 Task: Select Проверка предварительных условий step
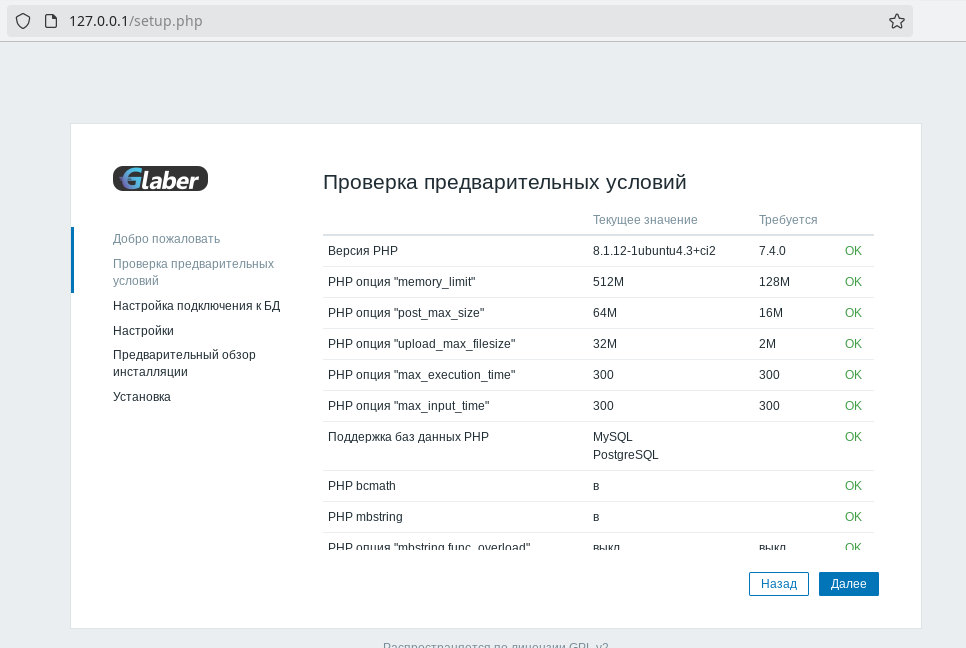(x=193, y=272)
